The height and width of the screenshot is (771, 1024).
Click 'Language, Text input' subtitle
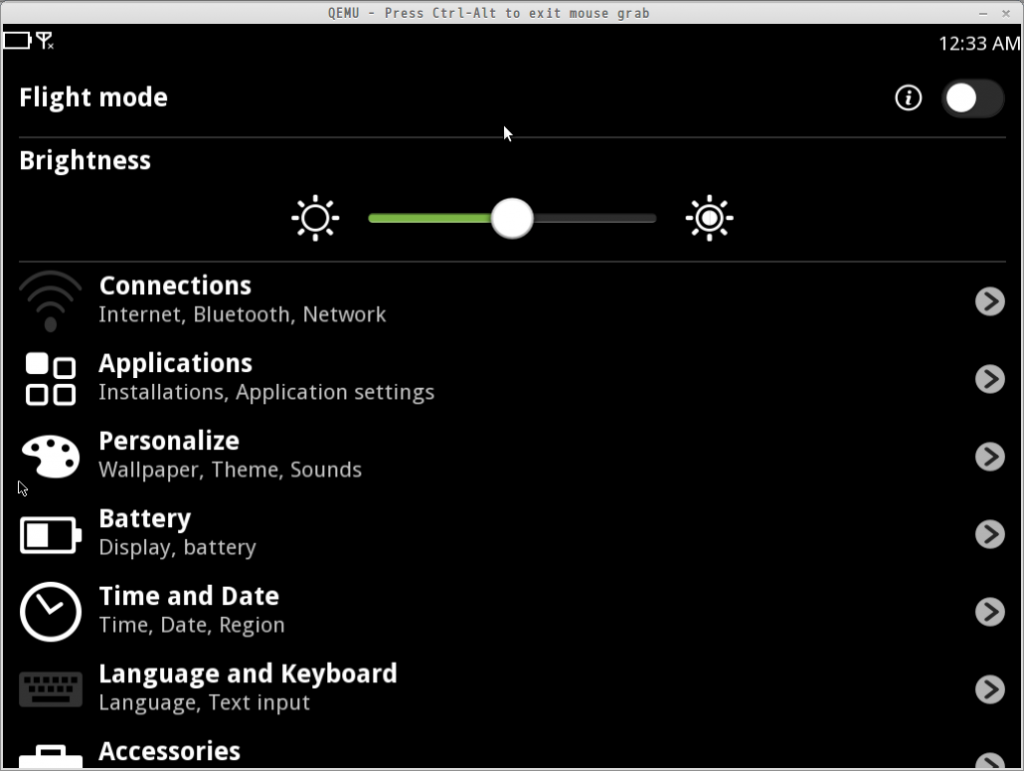click(x=204, y=703)
